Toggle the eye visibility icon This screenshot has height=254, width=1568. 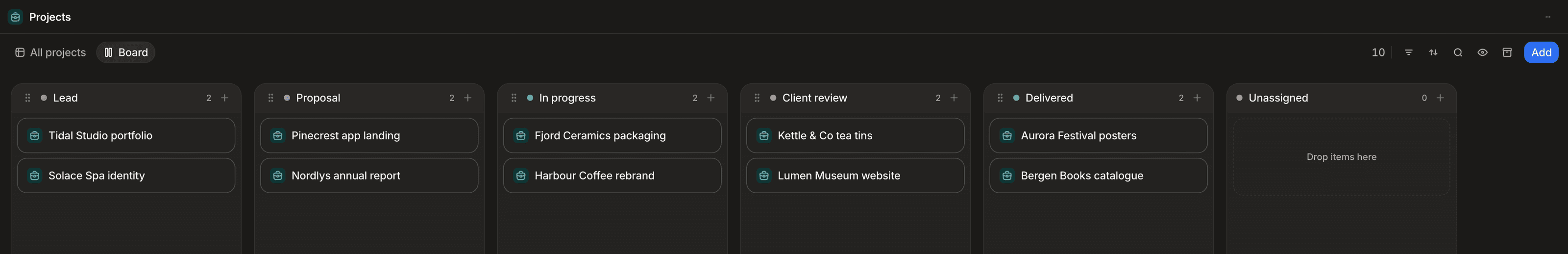point(1483,52)
